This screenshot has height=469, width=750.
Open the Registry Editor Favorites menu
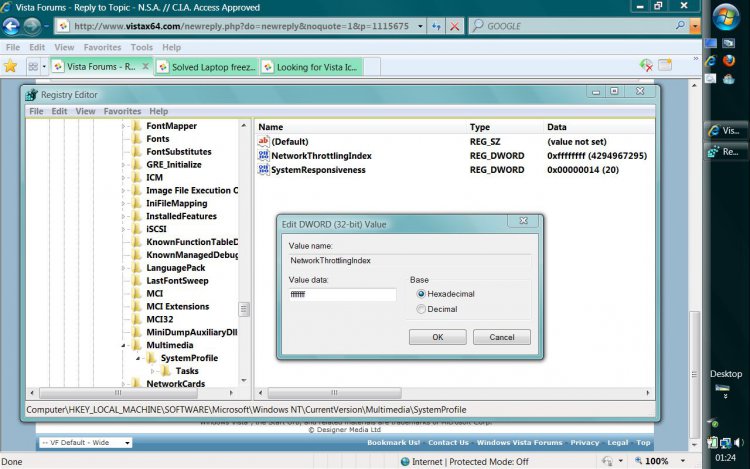coord(122,111)
